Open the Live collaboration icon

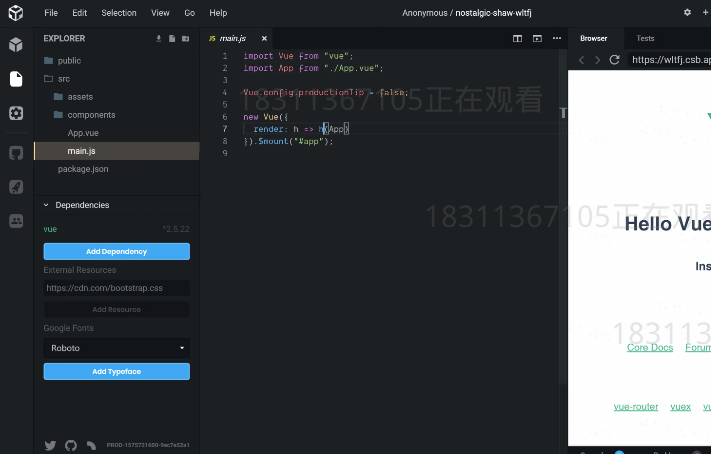(16, 221)
